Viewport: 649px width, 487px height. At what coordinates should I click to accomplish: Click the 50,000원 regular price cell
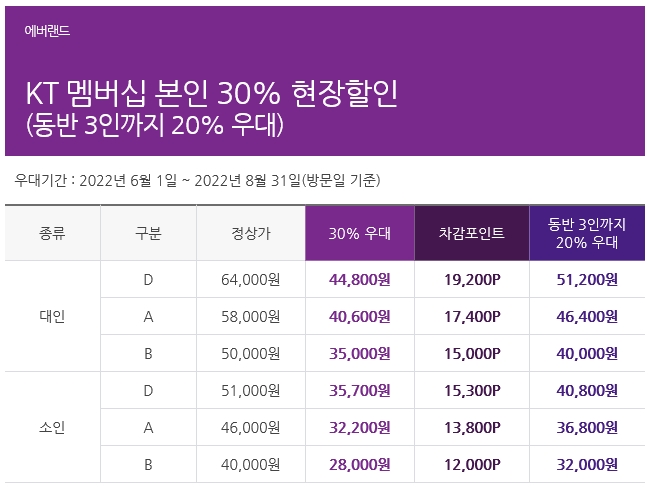pyautogui.click(x=250, y=354)
